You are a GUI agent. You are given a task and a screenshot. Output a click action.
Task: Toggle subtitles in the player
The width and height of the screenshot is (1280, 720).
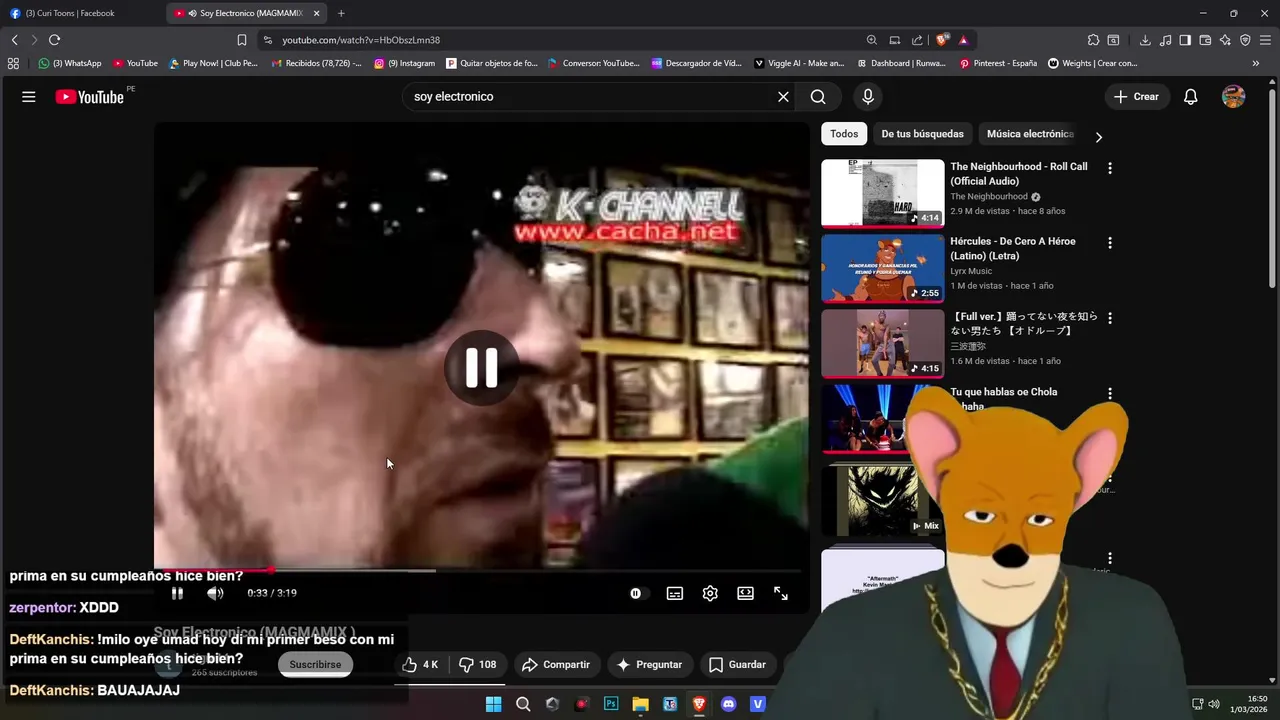(x=675, y=593)
